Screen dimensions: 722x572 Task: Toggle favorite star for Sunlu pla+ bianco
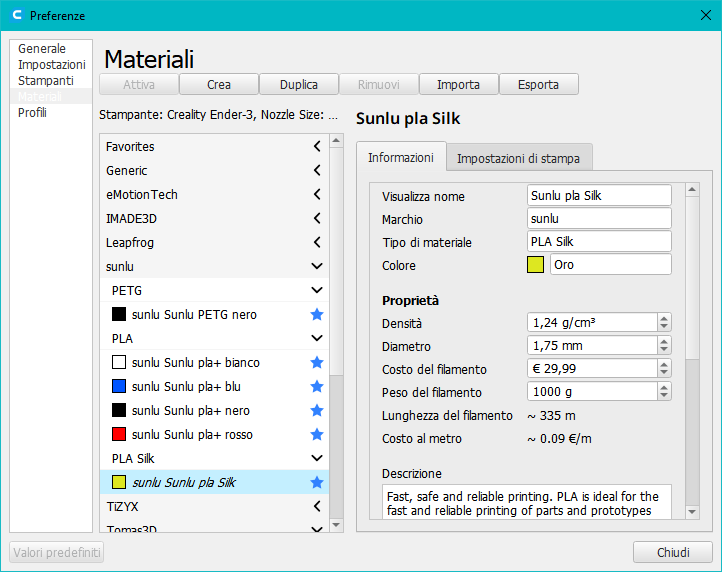[x=317, y=362]
